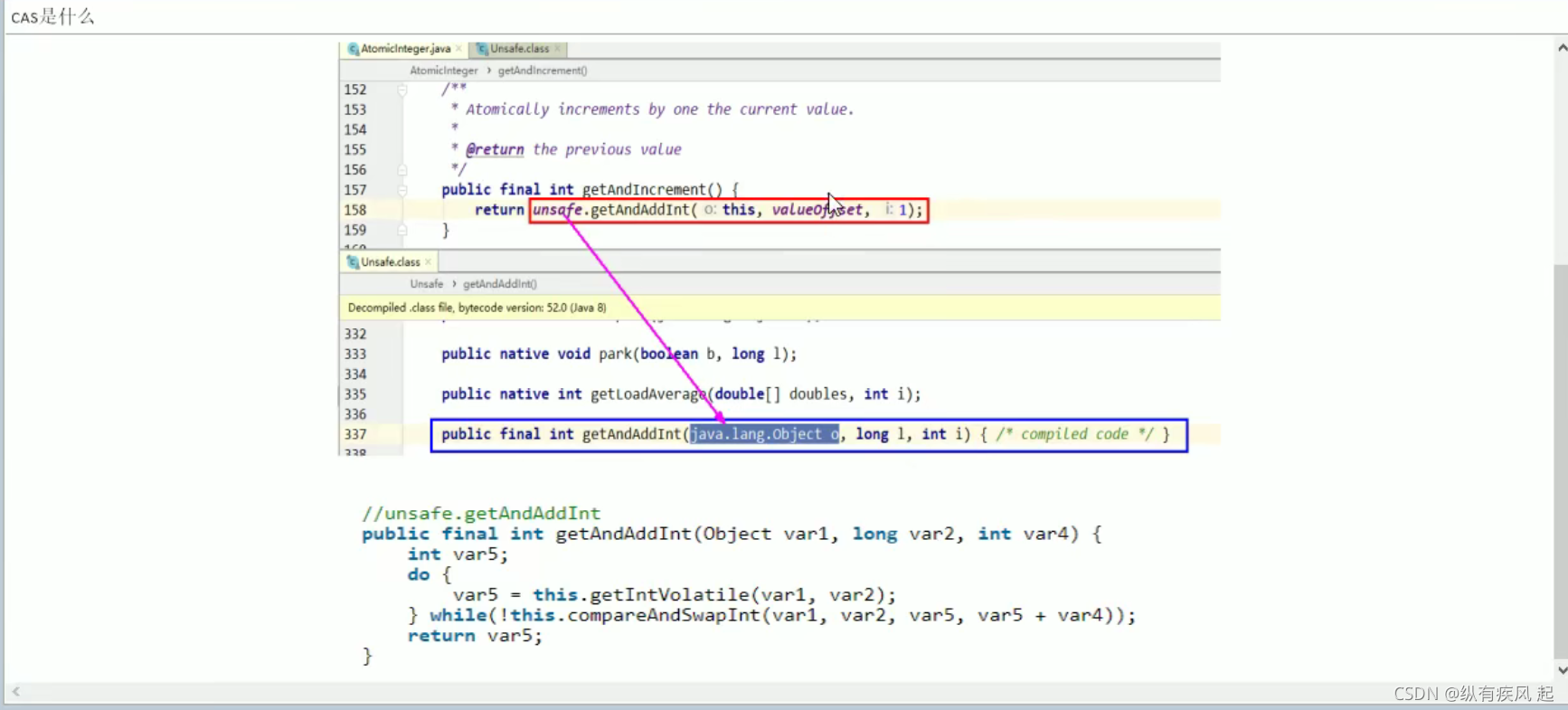
Task: Click the valueOffset argument at line 158
Action: click(x=817, y=210)
